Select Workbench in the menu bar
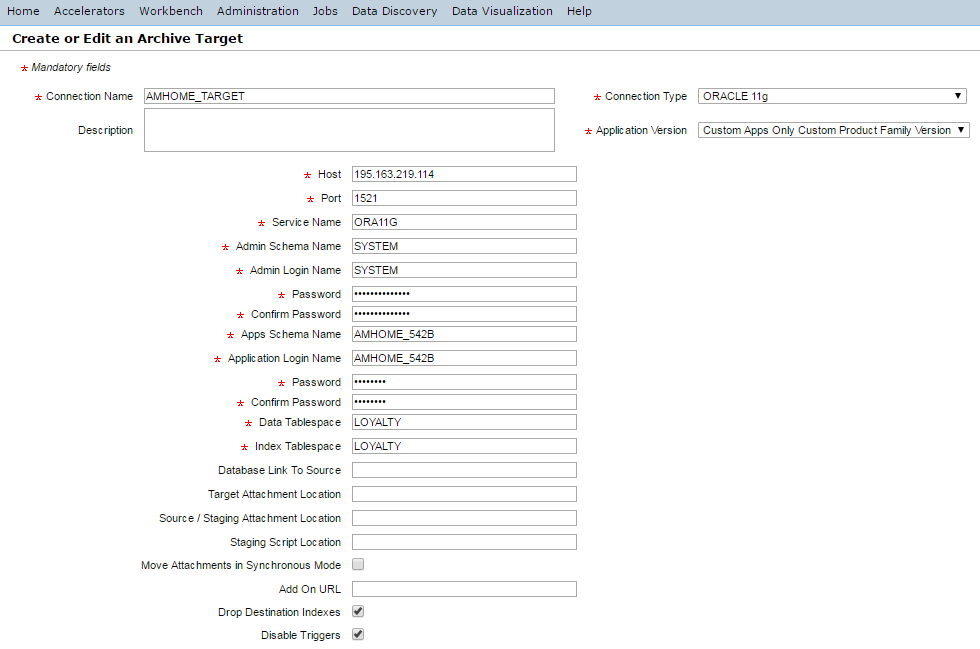 click(x=170, y=11)
